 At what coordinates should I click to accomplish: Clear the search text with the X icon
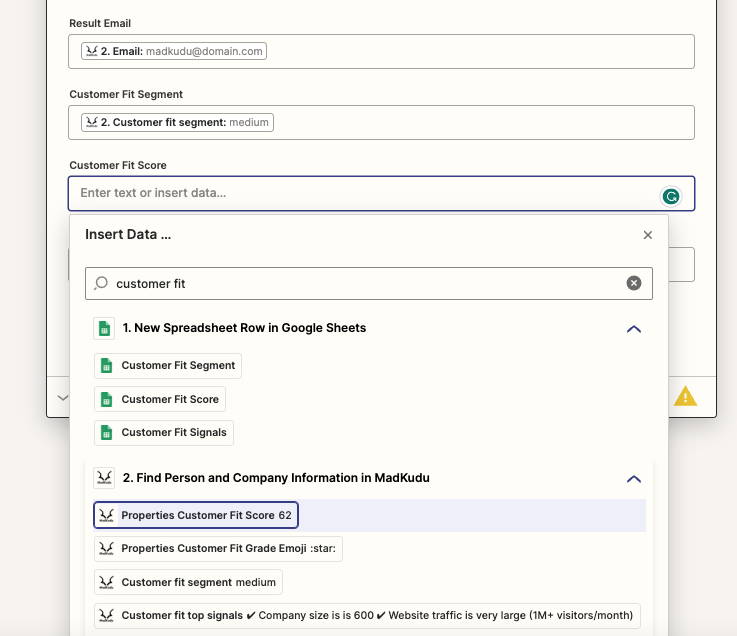click(x=634, y=283)
